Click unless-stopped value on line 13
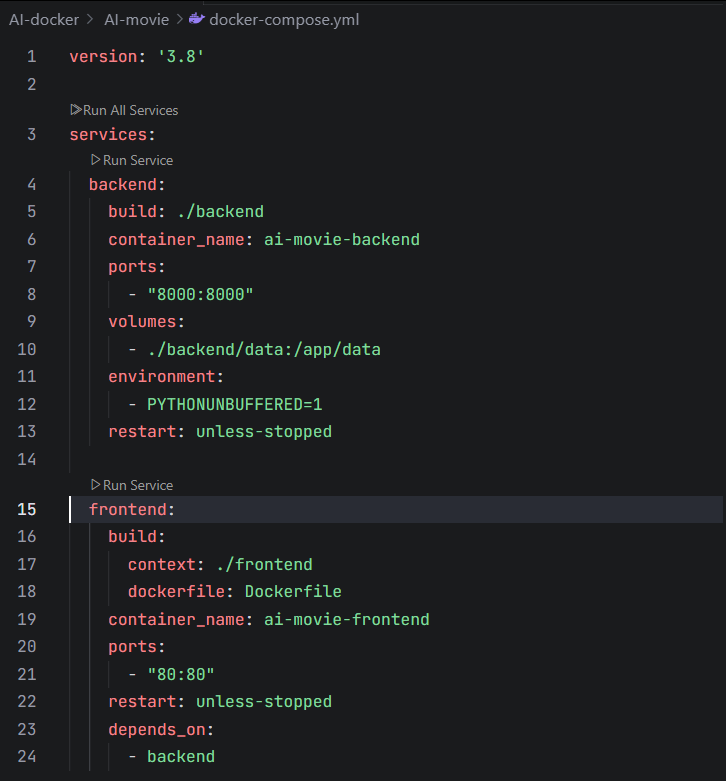This screenshot has height=781, width=726. 264,431
